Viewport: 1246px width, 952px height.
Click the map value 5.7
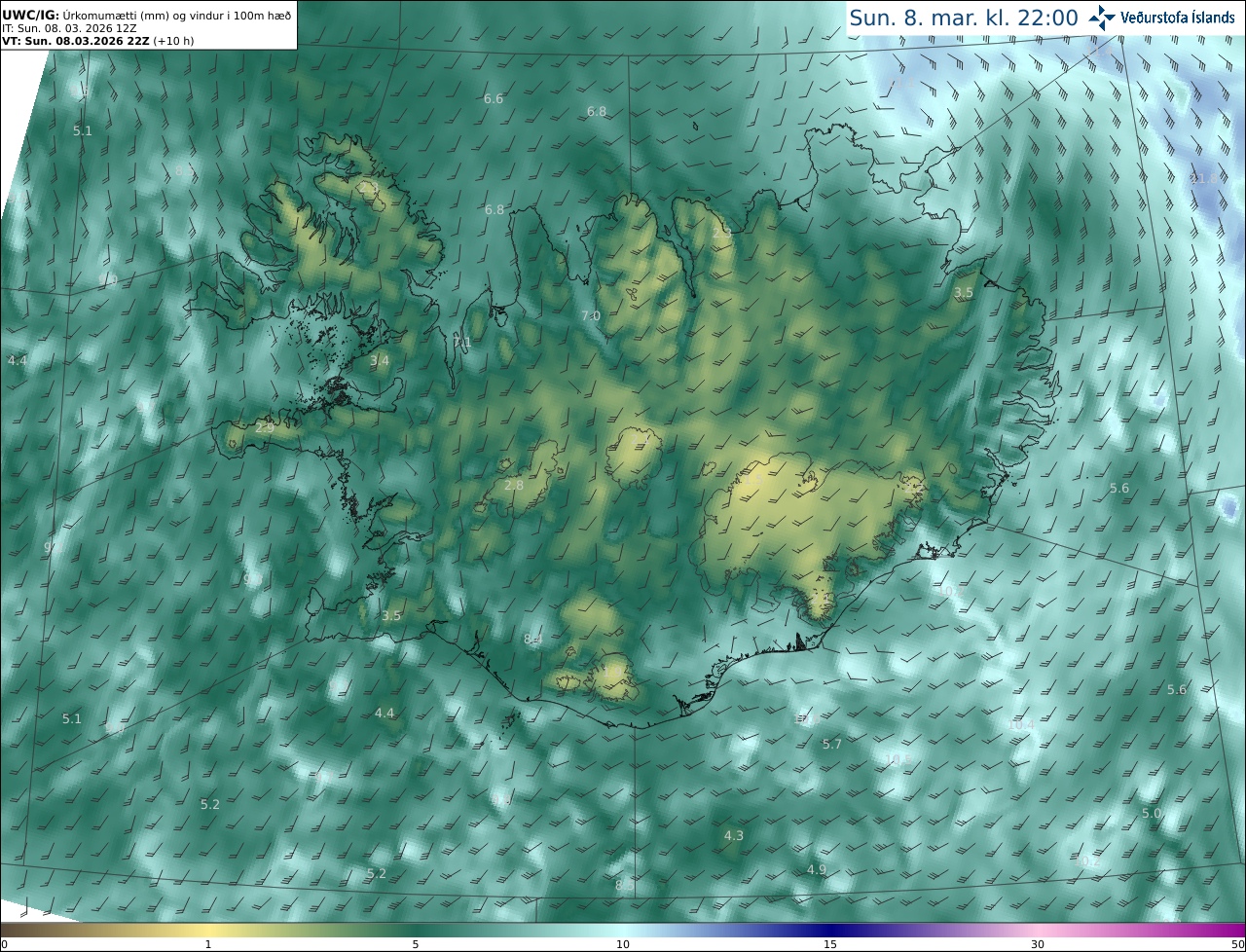pos(831,745)
